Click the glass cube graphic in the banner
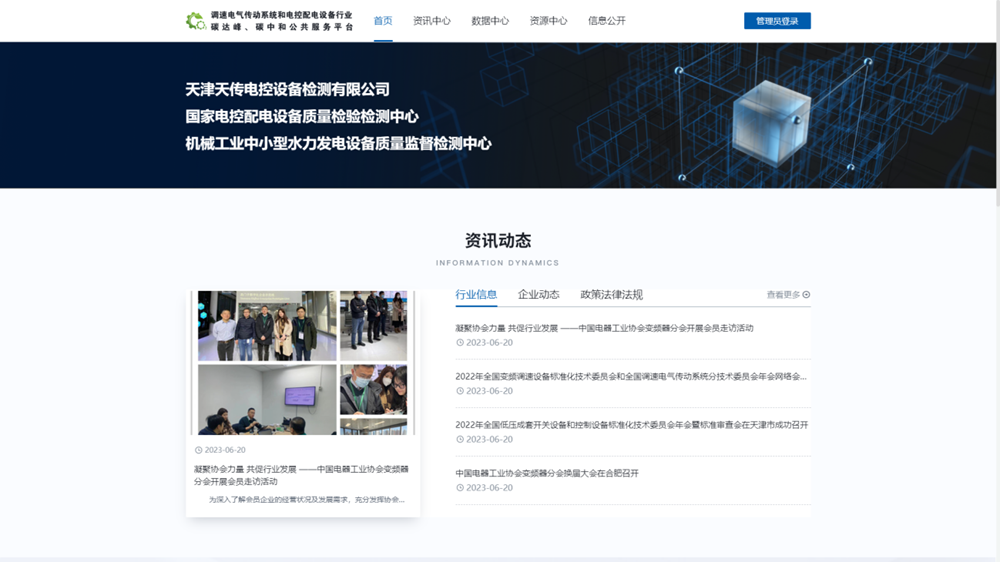The width and height of the screenshot is (1000, 562). (x=771, y=122)
